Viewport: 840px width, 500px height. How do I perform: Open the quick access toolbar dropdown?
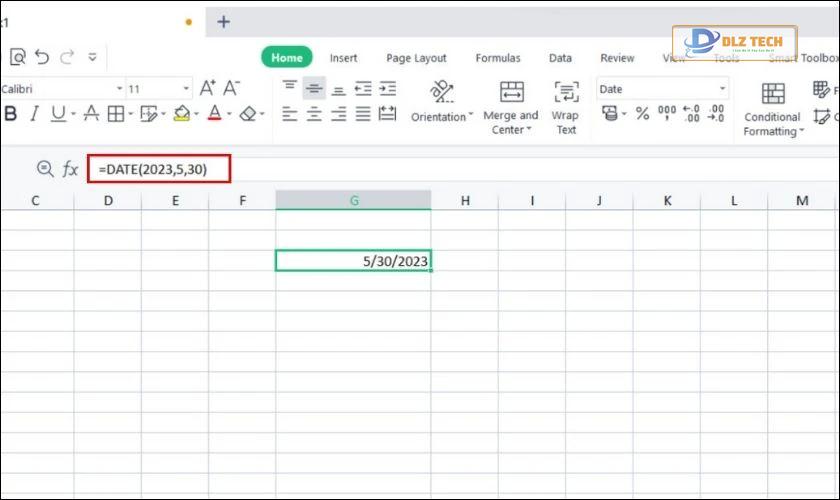tap(92, 57)
